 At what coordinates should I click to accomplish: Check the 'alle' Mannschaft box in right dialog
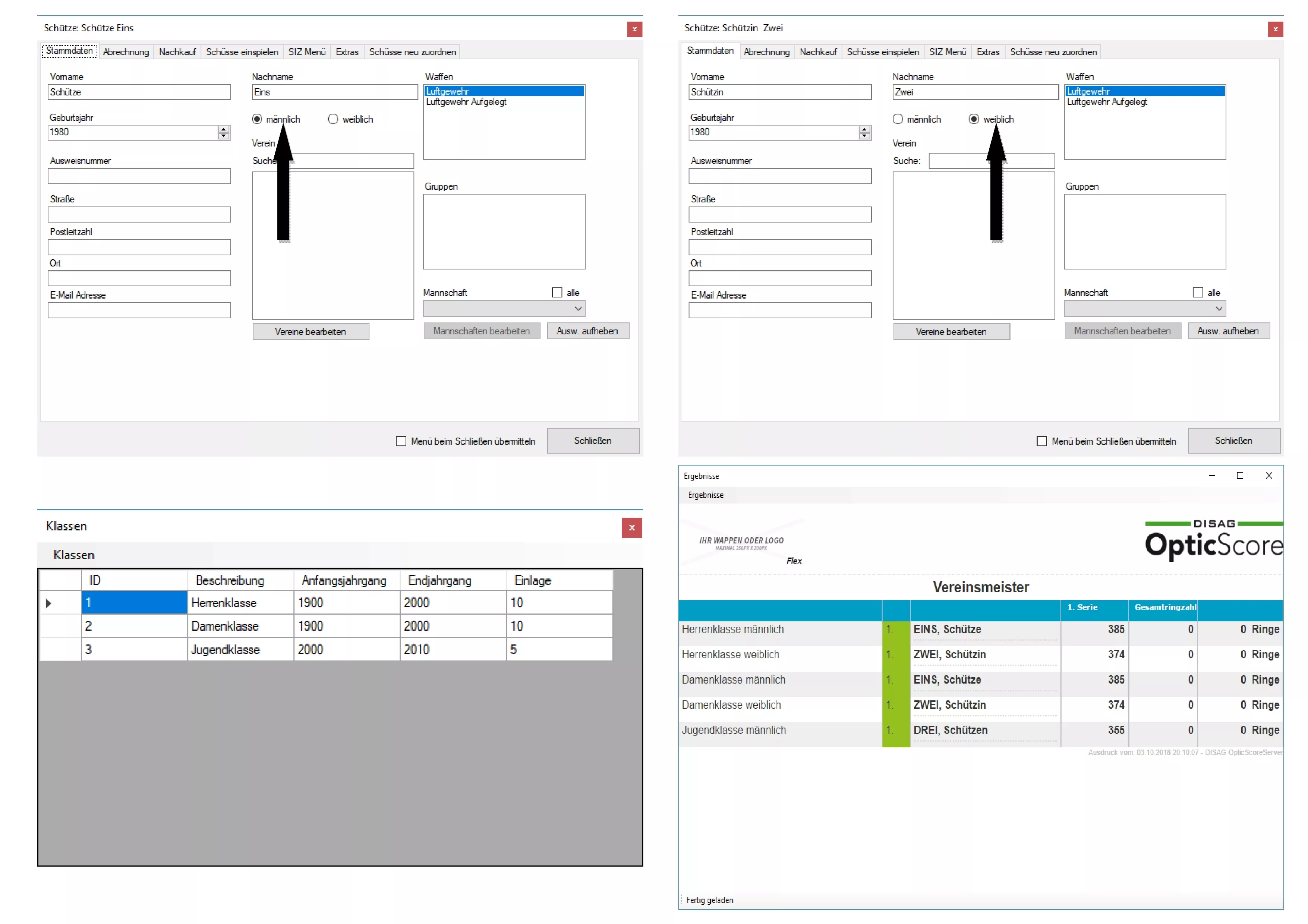tap(1198, 292)
